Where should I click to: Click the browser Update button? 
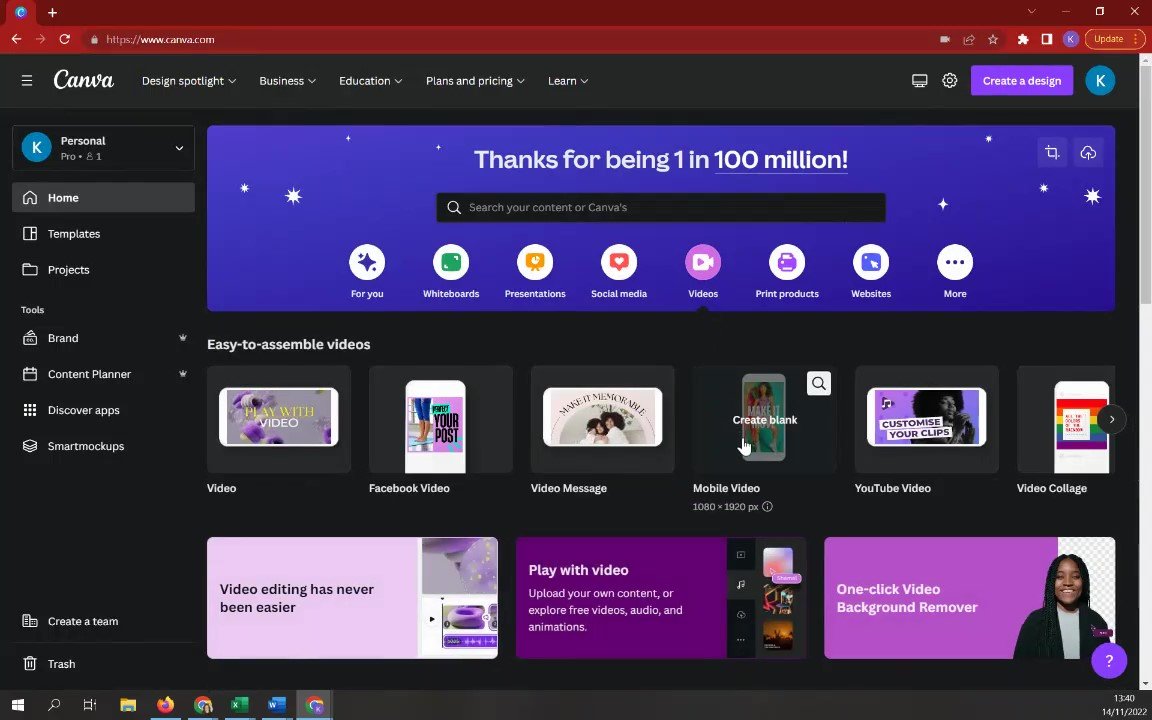point(1113,40)
